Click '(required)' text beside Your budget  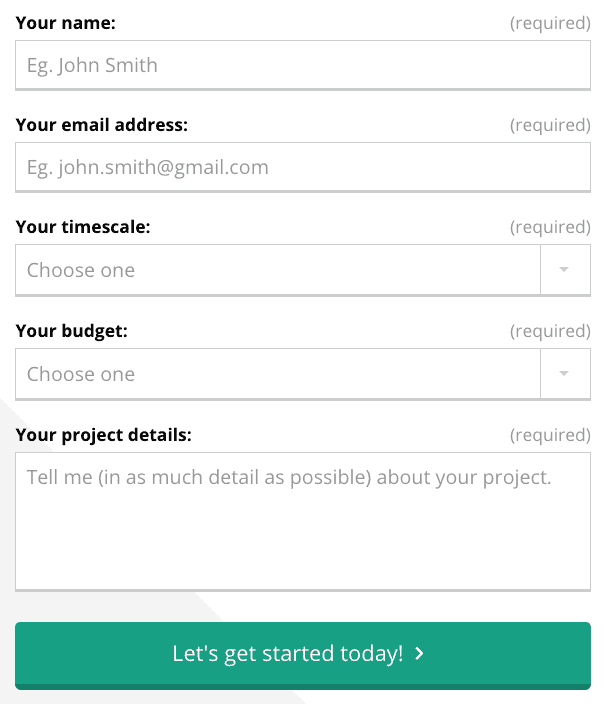tap(550, 331)
